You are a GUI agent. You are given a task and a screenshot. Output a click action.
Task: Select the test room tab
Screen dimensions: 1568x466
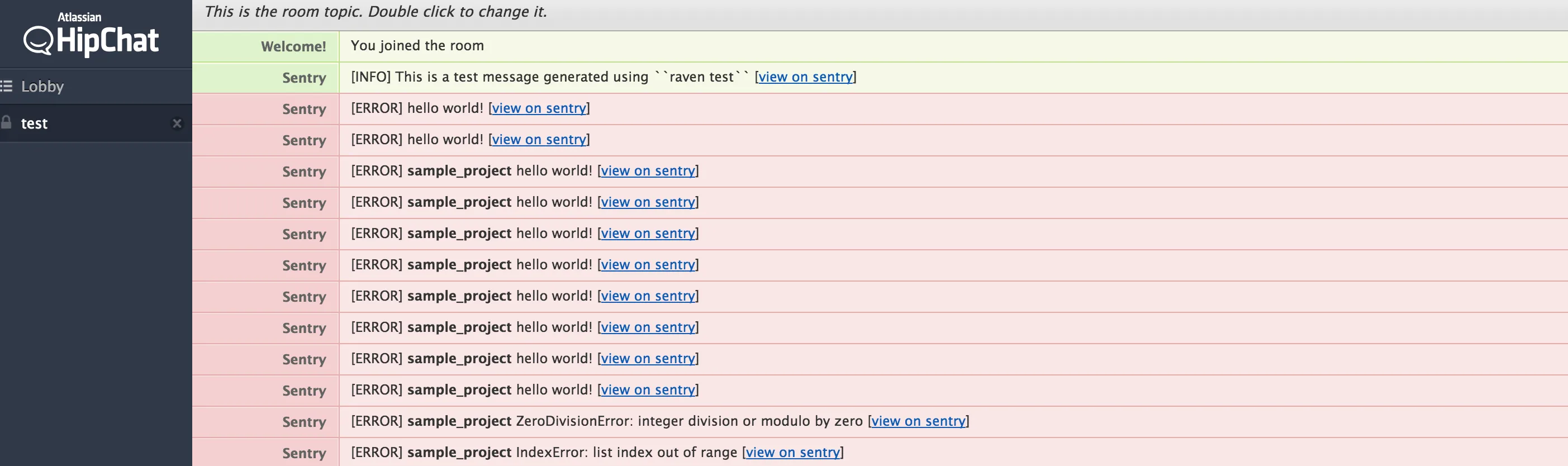[35, 123]
